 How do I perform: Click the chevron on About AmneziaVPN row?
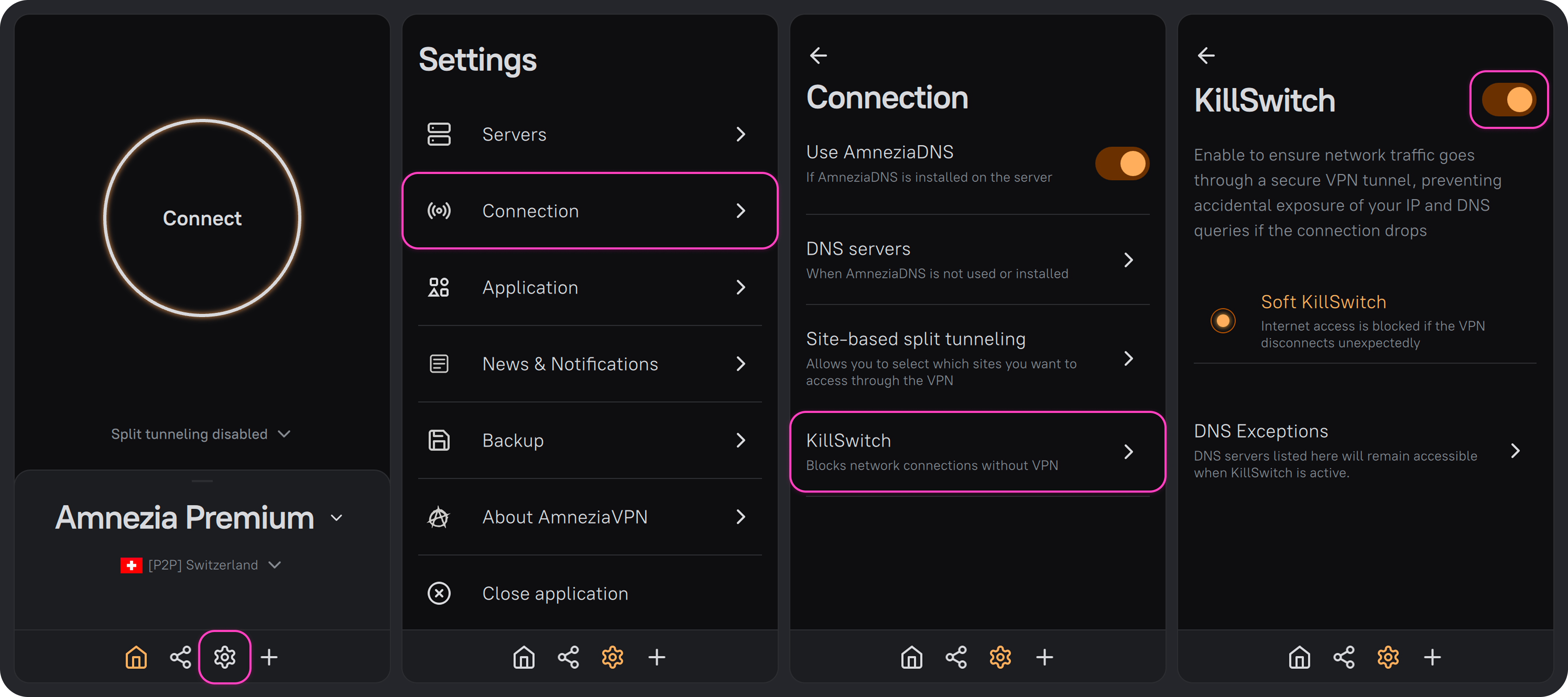click(740, 517)
